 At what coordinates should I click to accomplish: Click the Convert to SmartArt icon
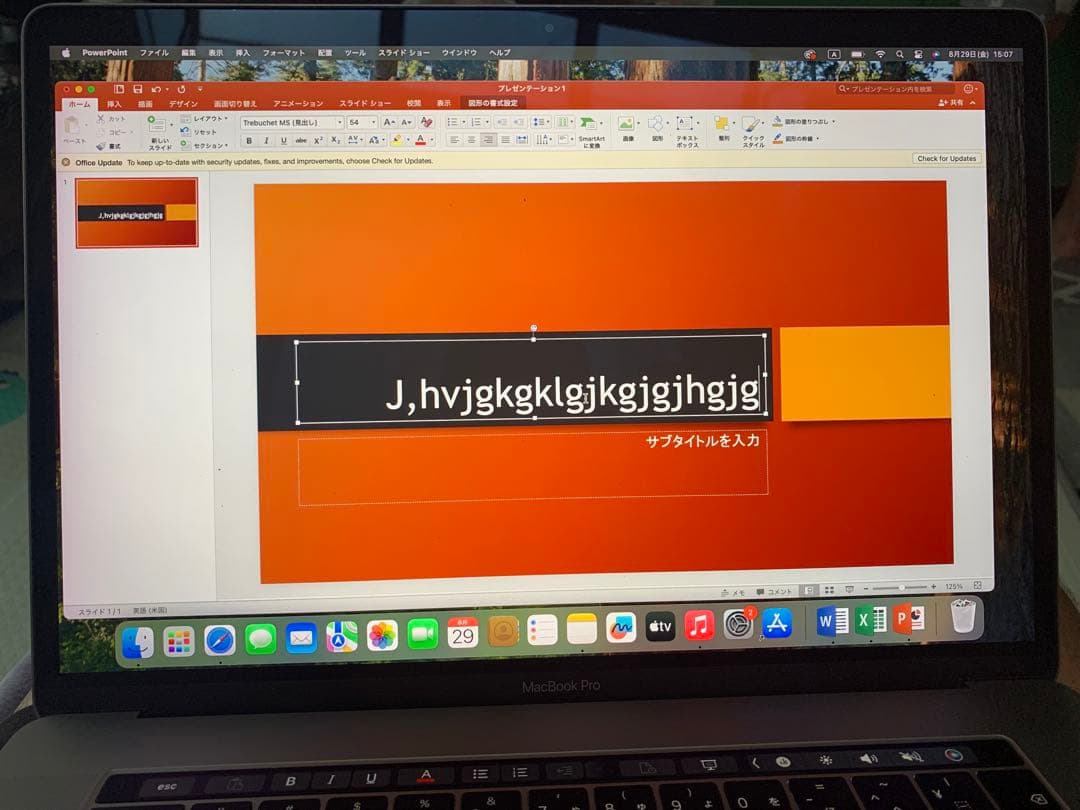[x=589, y=124]
